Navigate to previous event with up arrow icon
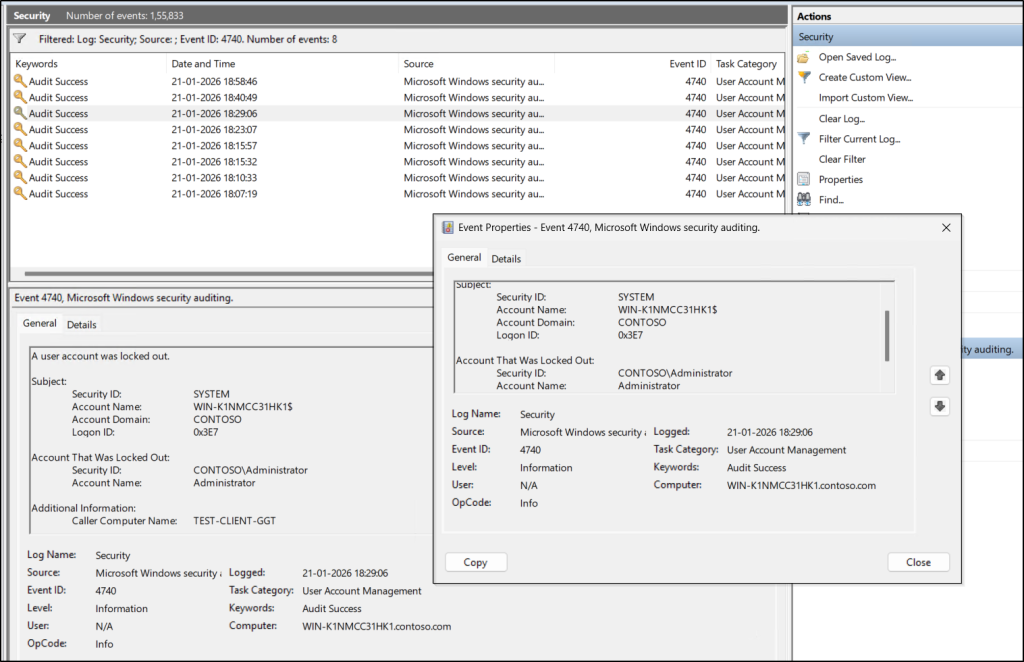 938,374
